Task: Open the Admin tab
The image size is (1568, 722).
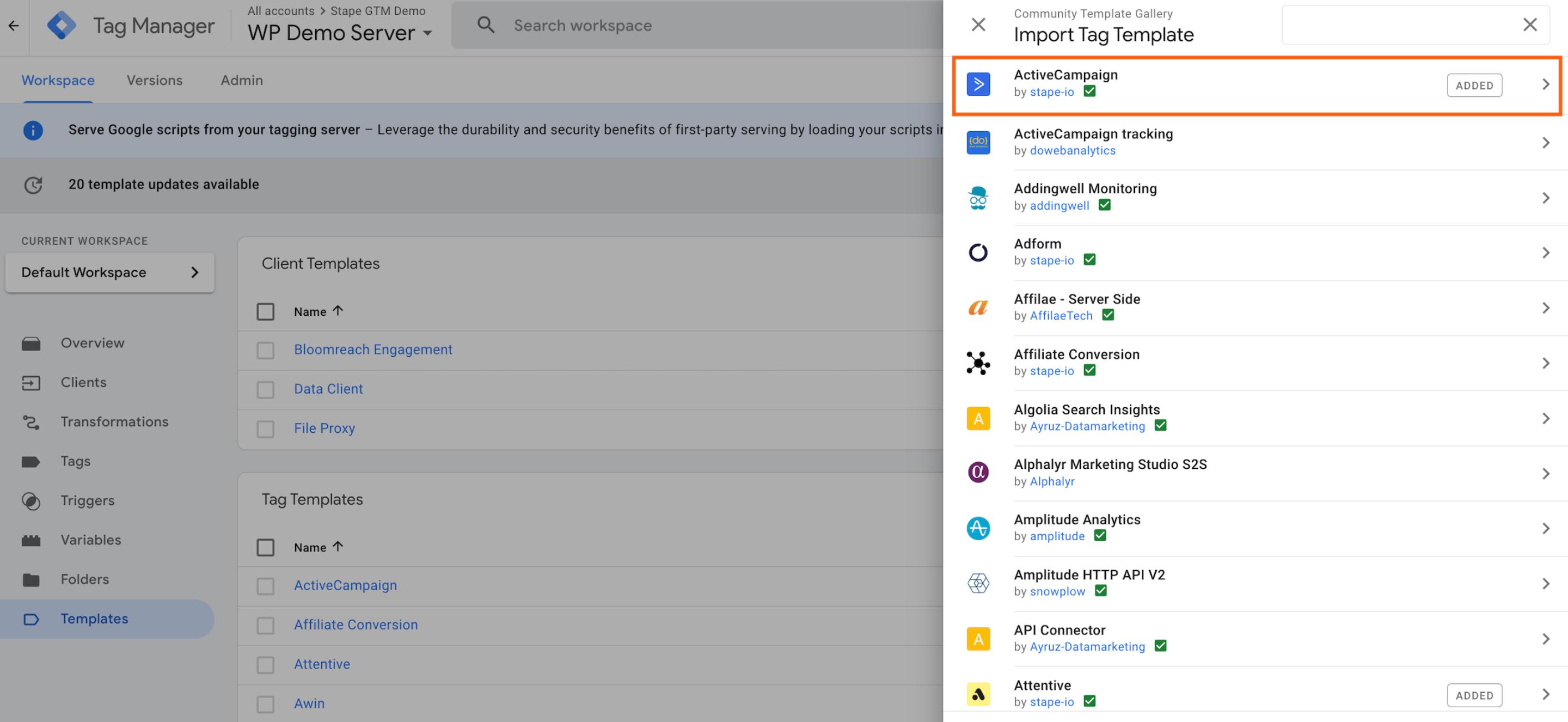Action: 242,81
